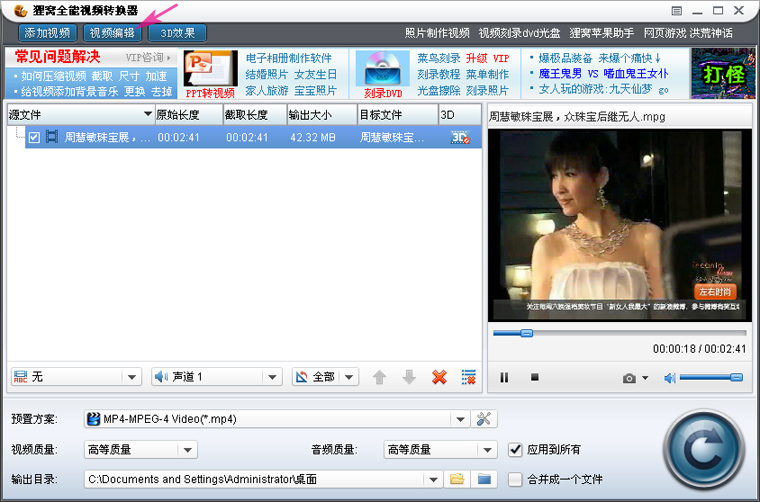The width and height of the screenshot is (760, 502).
Task: Click the red X delete file icon
Action: (439, 377)
